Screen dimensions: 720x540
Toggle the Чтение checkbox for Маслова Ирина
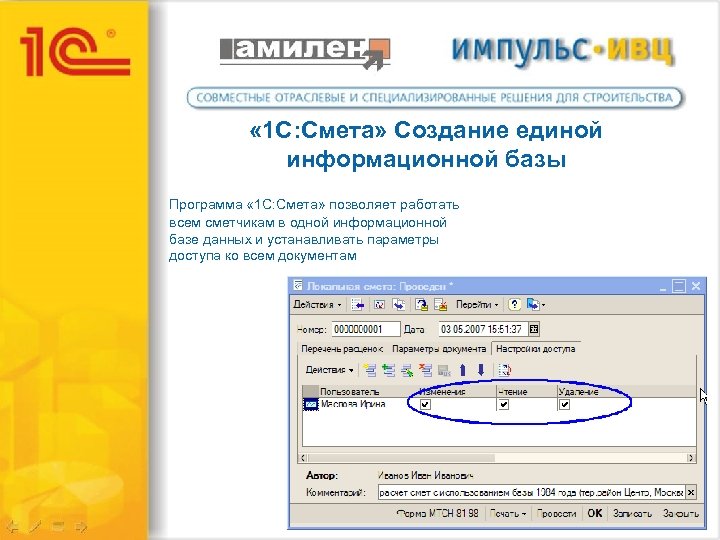504,405
